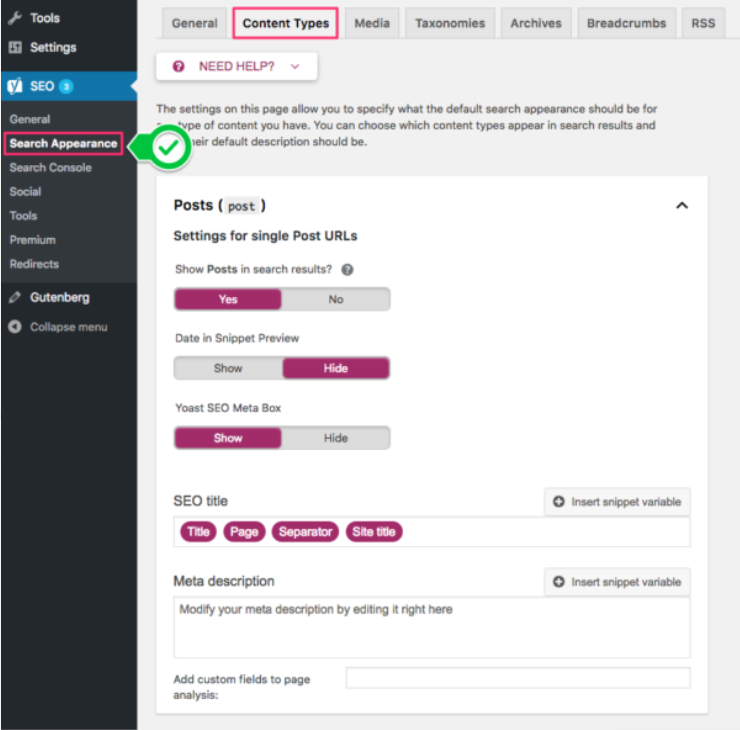Open Premium in SEO submenu

click(33, 240)
